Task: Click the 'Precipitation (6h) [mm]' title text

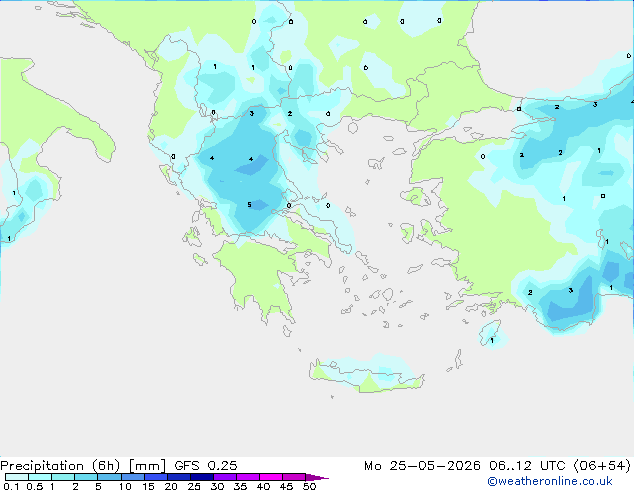Action: point(83,466)
